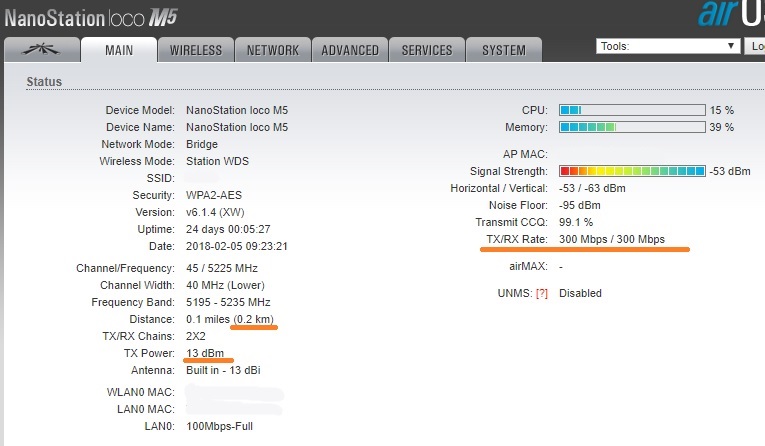Select the 13 dBm TX Power value
This screenshot has height=446, width=765.
coord(205,353)
